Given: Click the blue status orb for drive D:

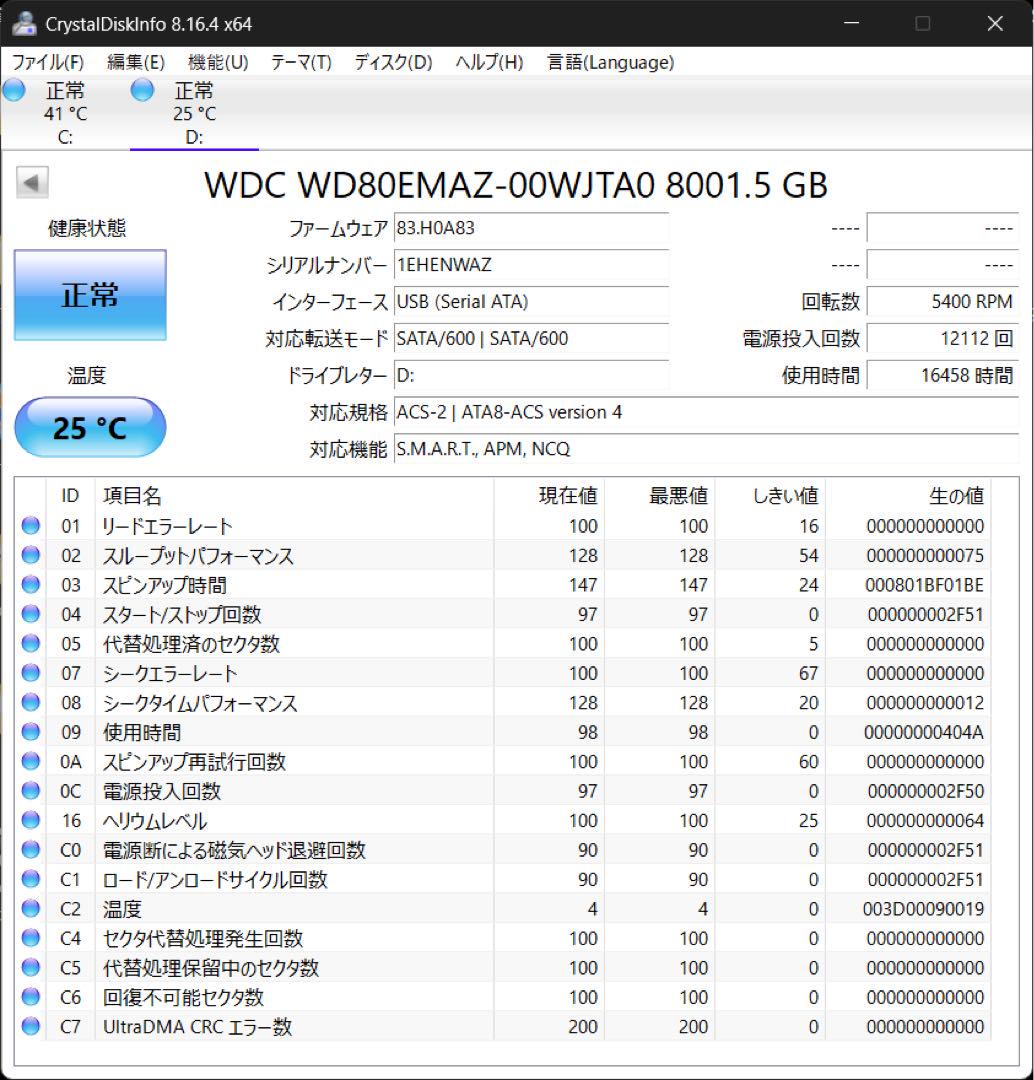Looking at the screenshot, I should point(143,90).
